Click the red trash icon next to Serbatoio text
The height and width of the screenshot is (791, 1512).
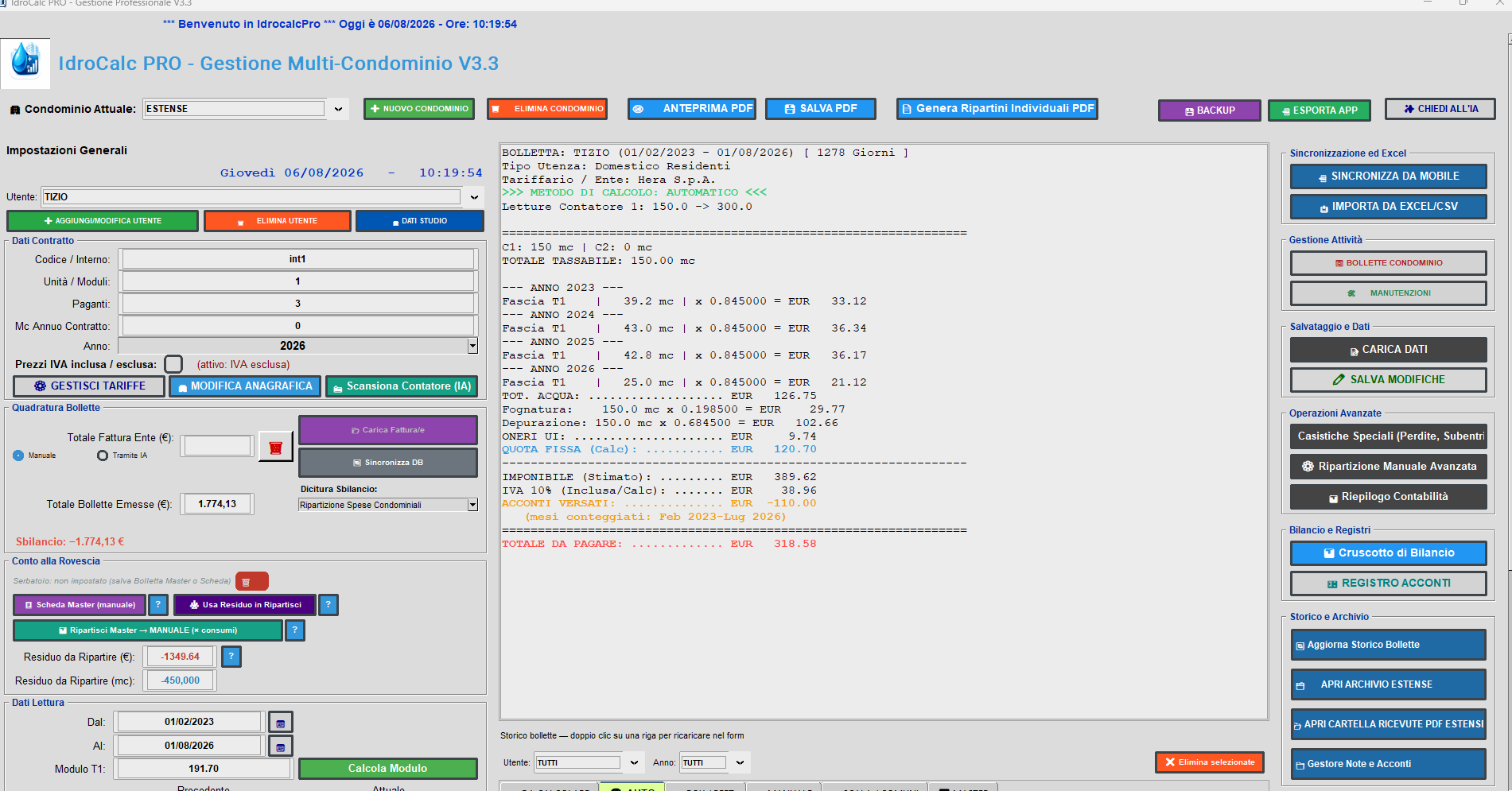coord(251,582)
